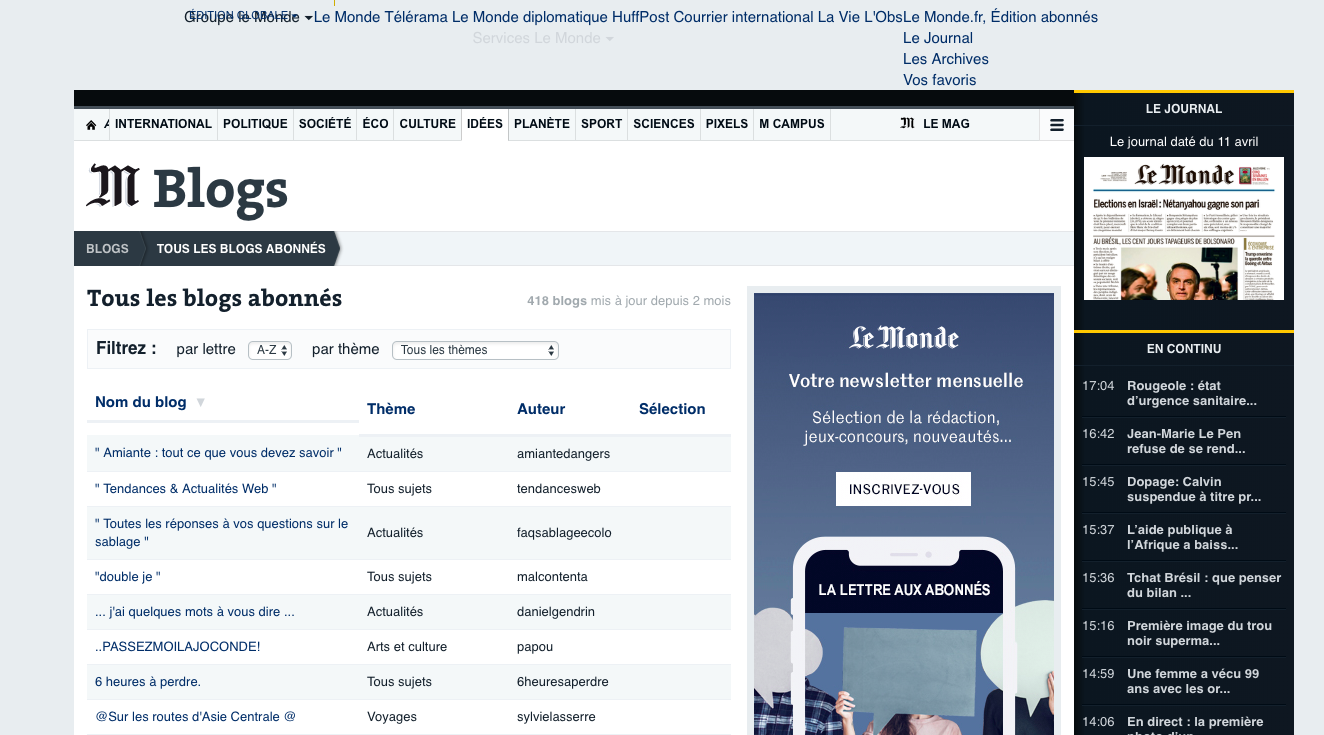This screenshot has width=1324, height=735.
Task: Open the 6 heures à perdre blog
Action: coord(148,682)
